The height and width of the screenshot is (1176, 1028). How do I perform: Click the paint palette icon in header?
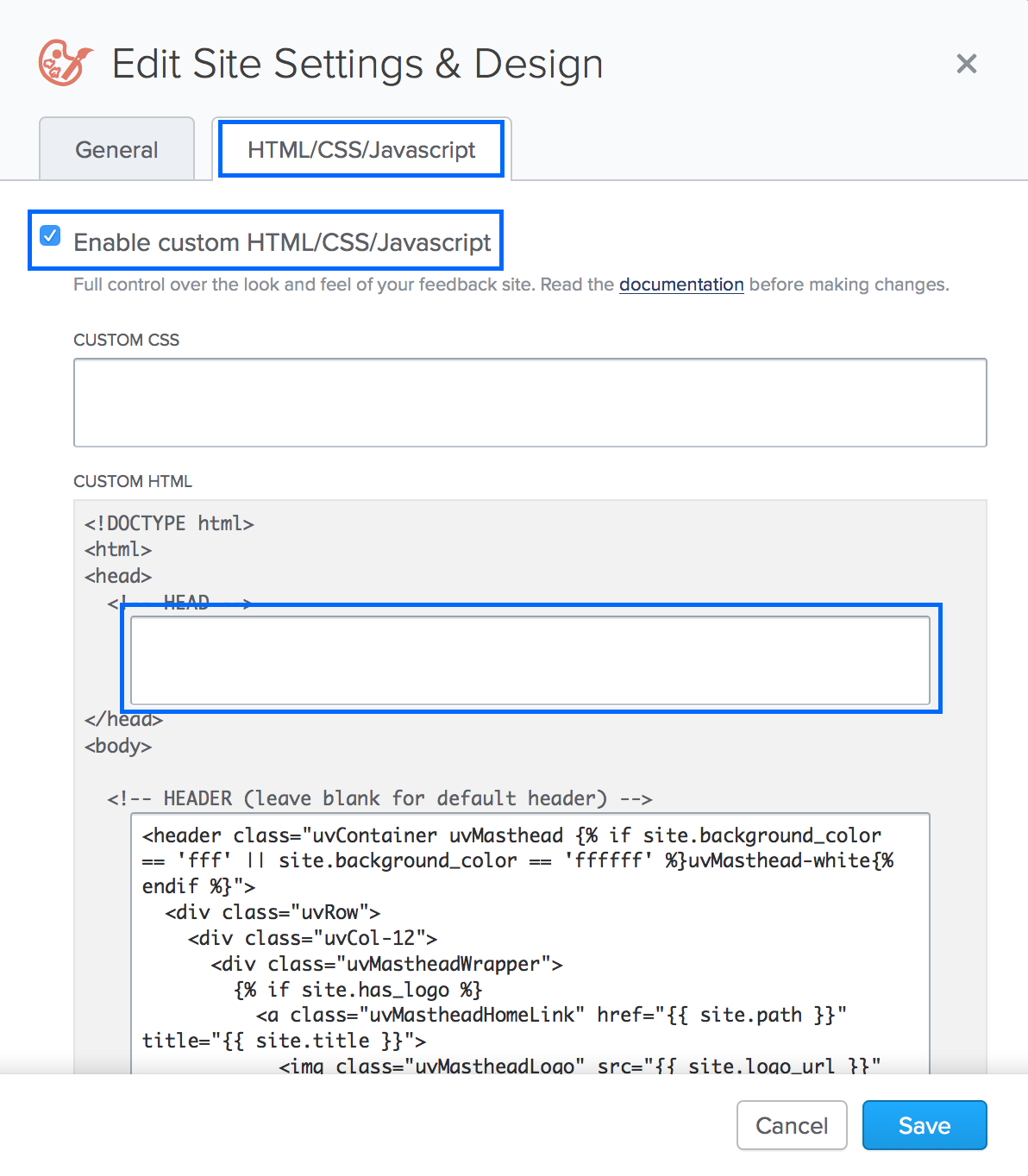coord(65,63)
